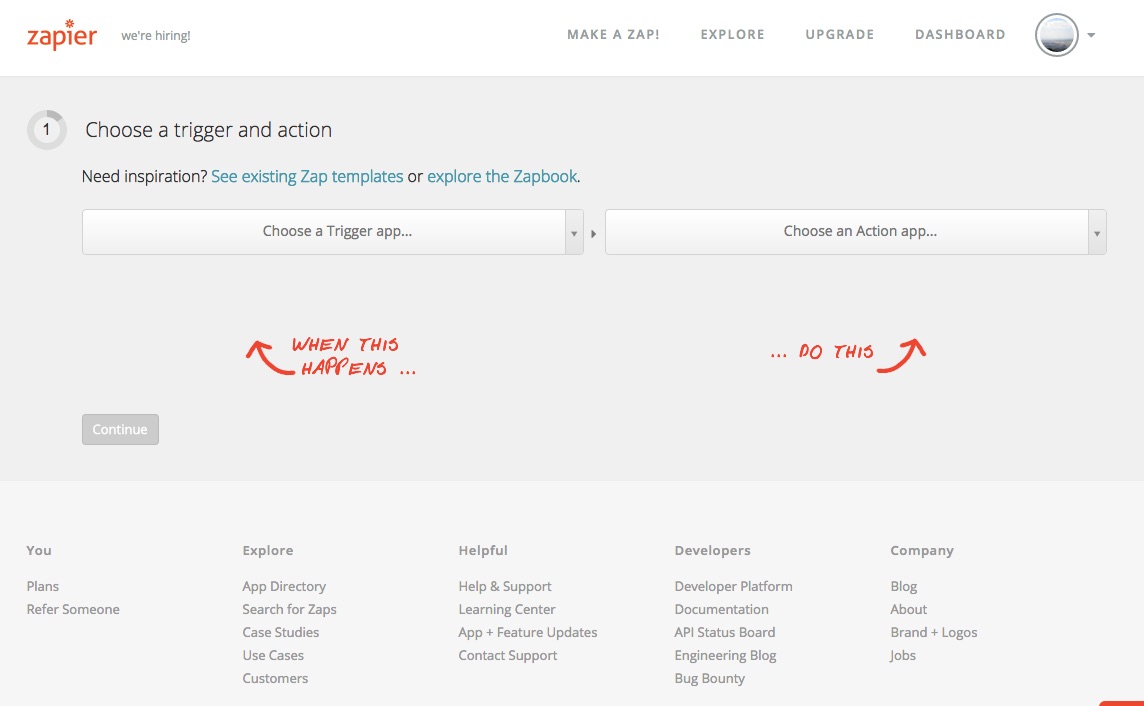Open Case Studies footer link
Viewport: 1144px width, 706px height.
[x=280, y=632]
